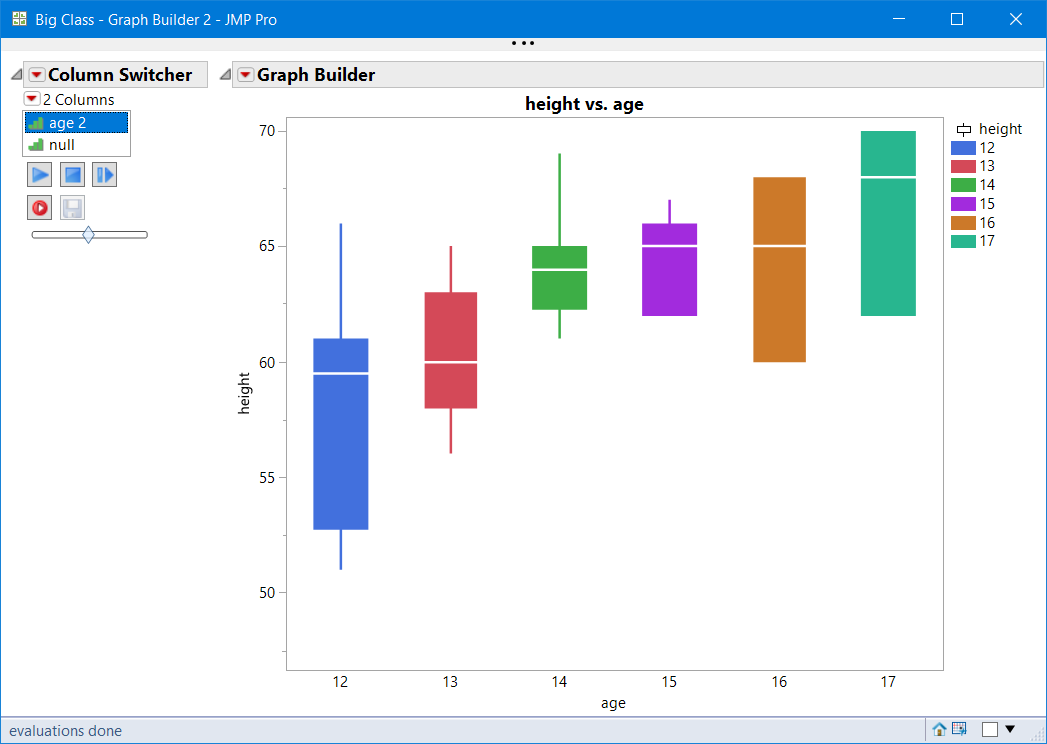Click the red record animation icon

(39, 207)
